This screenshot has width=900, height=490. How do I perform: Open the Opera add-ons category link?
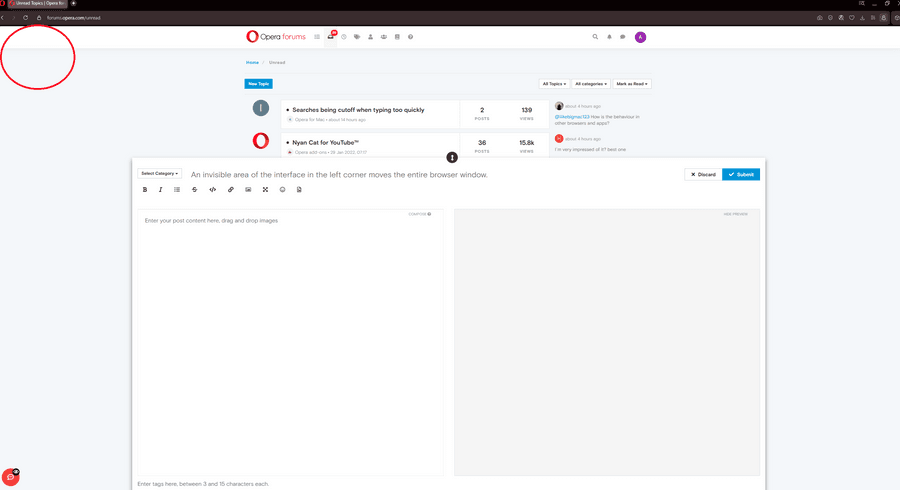click(x=311, y=153)
